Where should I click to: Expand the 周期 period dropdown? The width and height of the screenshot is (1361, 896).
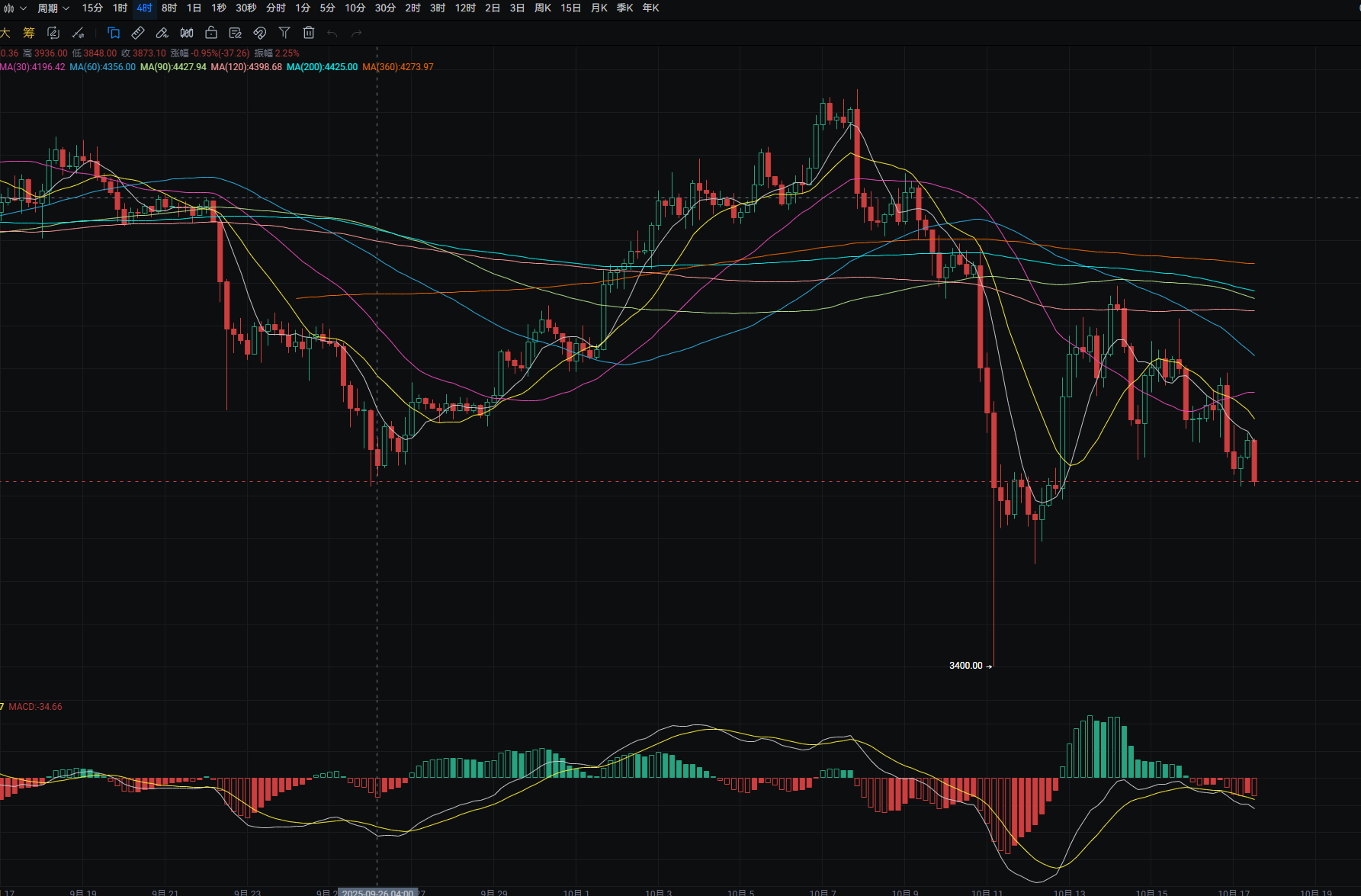point(53,8)
